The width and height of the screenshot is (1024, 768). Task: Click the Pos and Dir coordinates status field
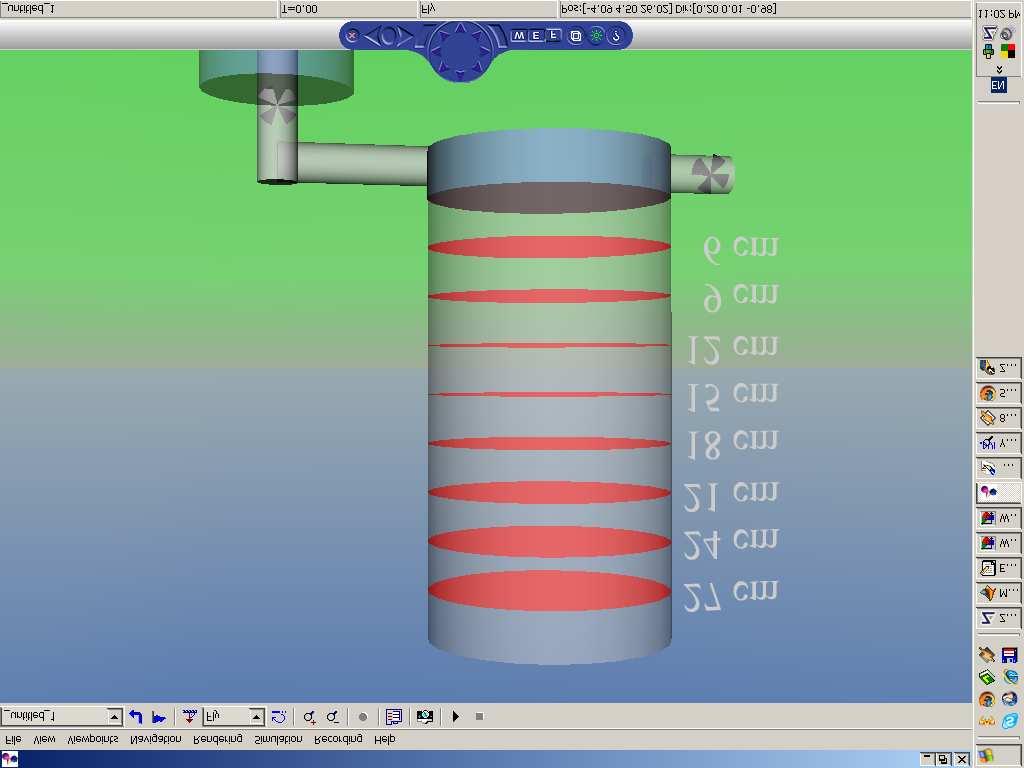pyautogui.click(x=764, y=9)
